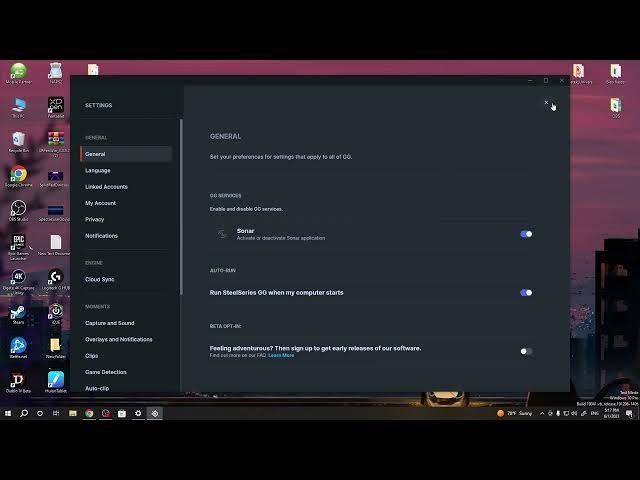Viewport: 640px width, 480px height.
Task: Open Recycle Bin desktop icon
Action: 18,142
